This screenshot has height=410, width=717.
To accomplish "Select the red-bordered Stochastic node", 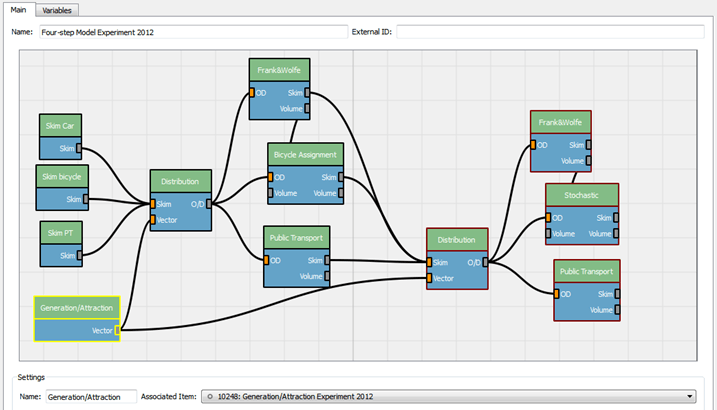I will [582, 214].
